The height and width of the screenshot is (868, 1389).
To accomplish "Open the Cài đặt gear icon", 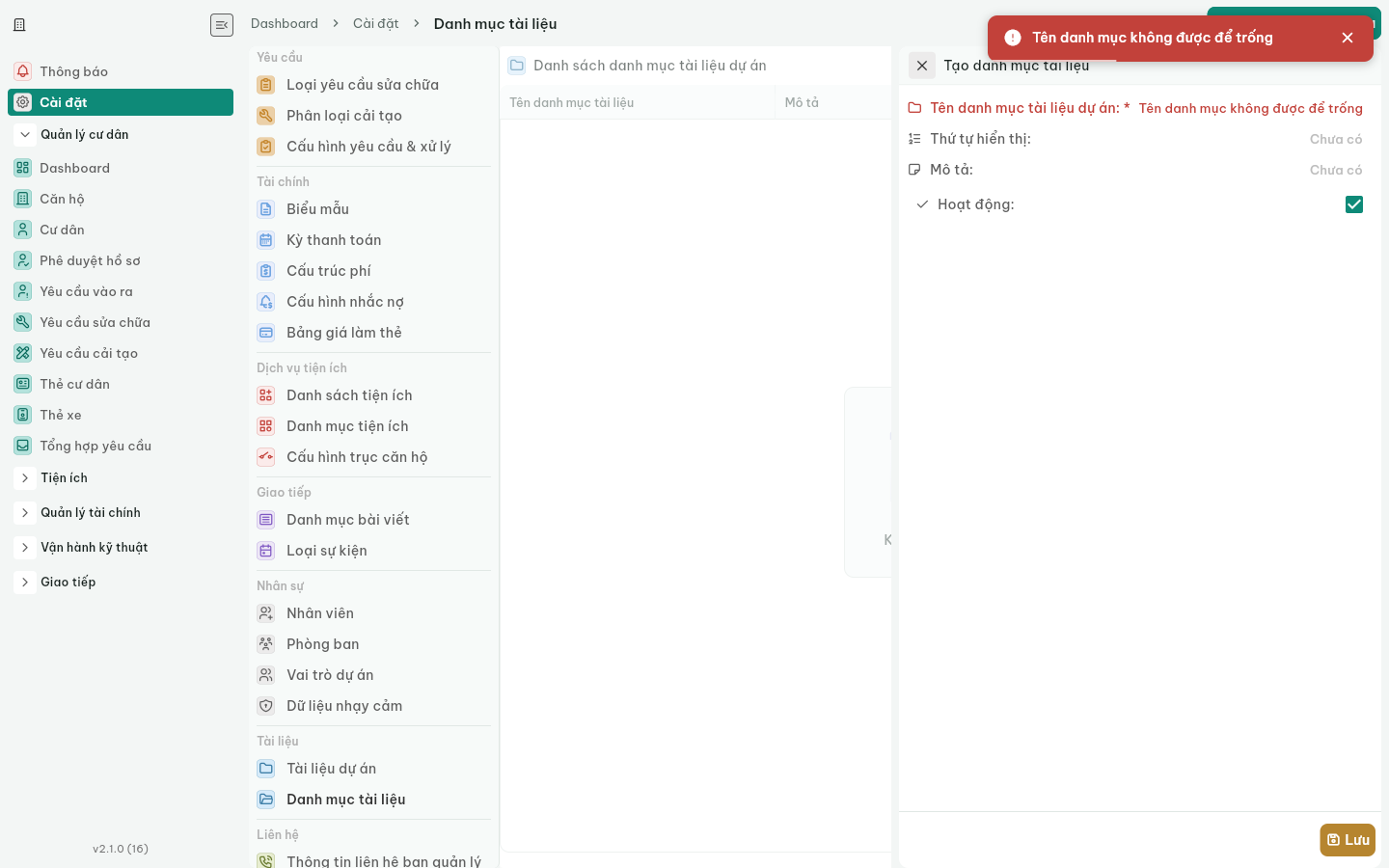I will pyautogui.click(x=23, y=102).
